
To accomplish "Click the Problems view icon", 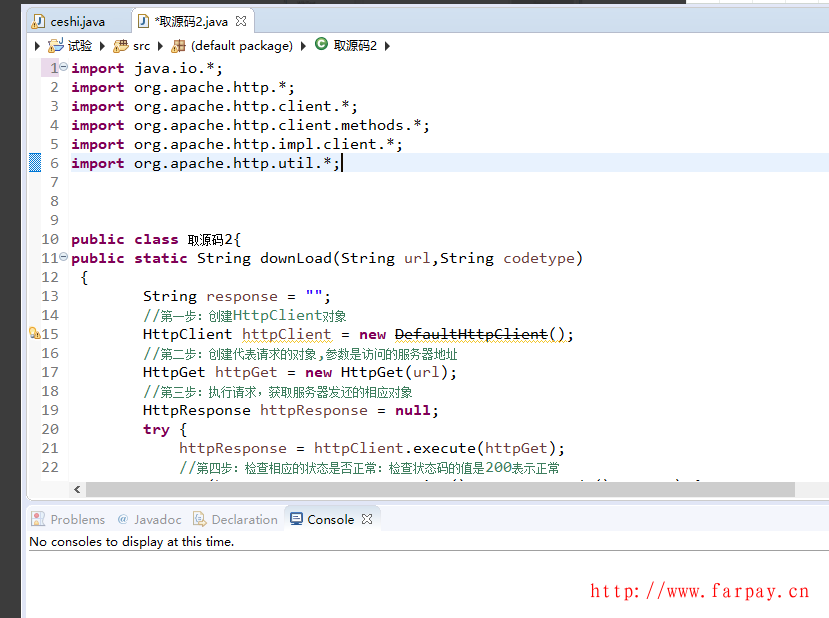I will (38, 519).
